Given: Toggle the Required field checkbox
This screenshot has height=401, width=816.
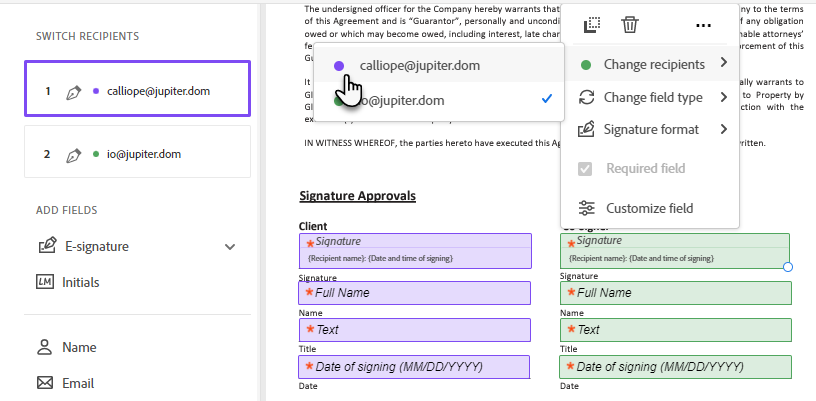Looking at the screenshot, I should pyautogui.click(x=585, y=169).
